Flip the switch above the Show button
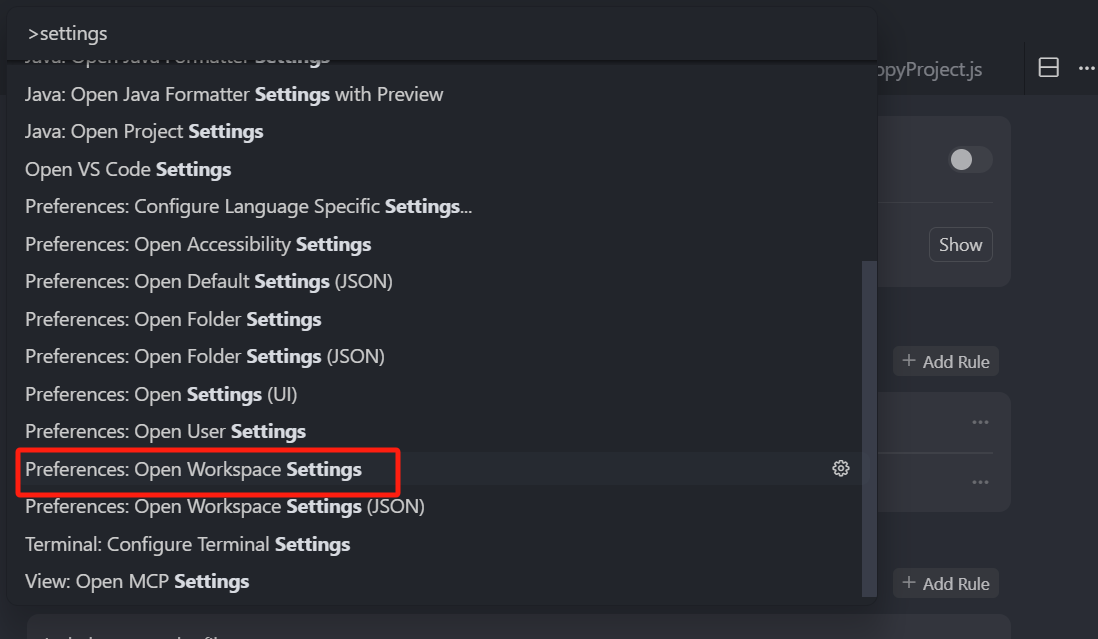The image size is (1098, 639). coord(970,160)
